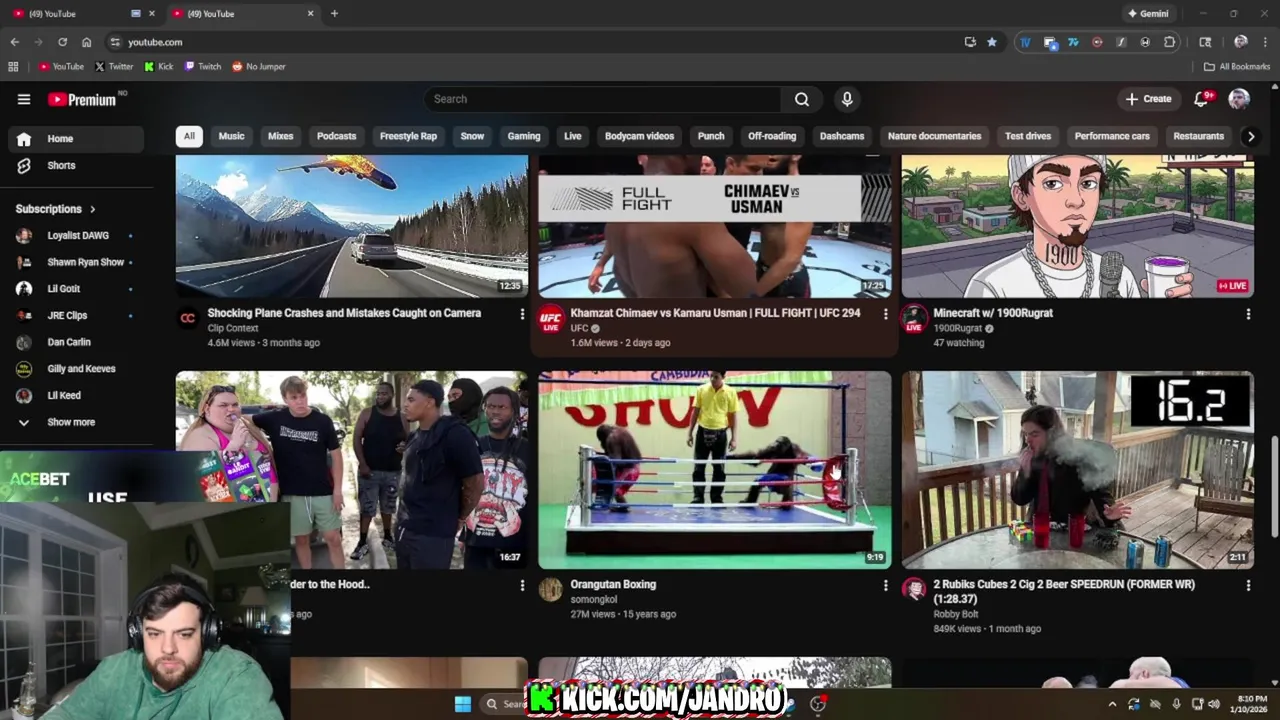This screenshot has width=1280, height=720.
Task: Open UFC channel avatar
Action: [550, 319]
